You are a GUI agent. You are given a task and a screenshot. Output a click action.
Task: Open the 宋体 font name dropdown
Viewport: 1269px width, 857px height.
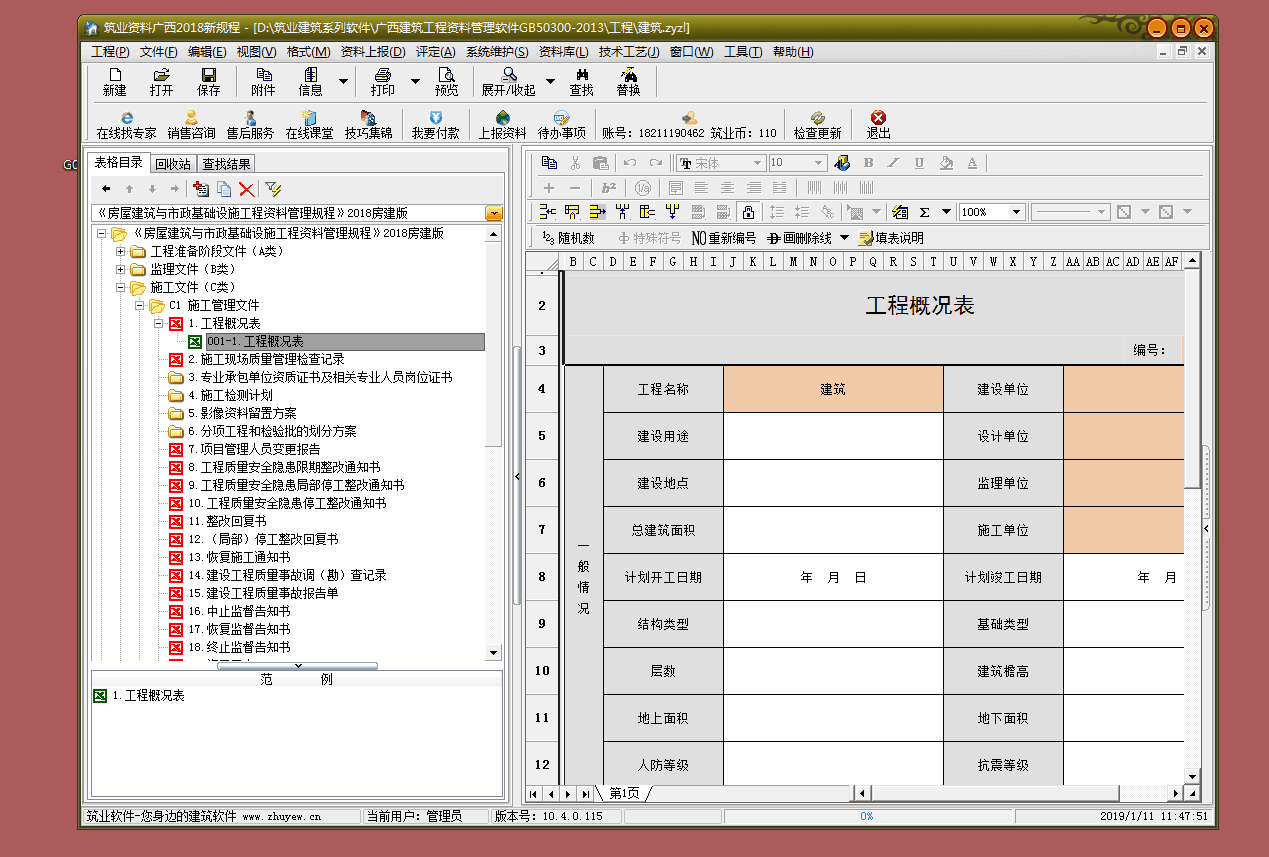click(758, 163)
